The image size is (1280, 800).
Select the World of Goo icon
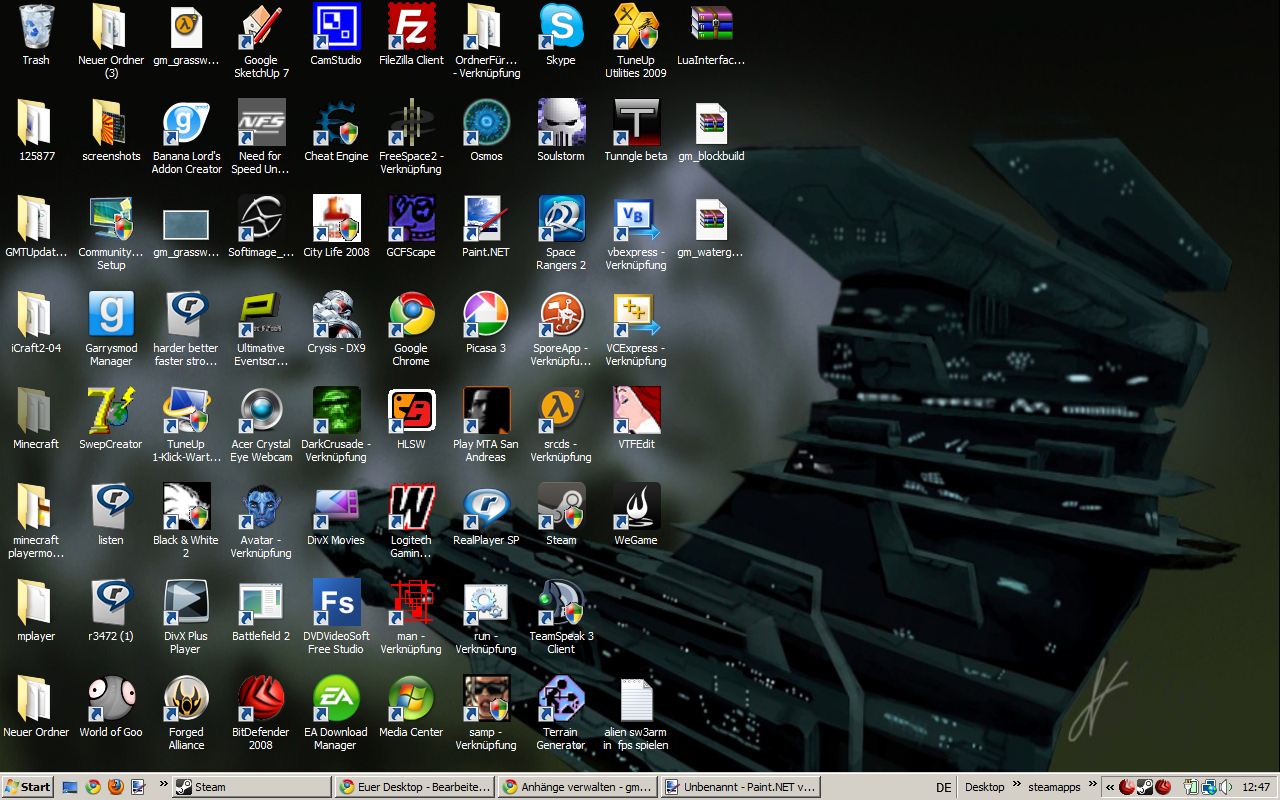click(x=111, y=699)
